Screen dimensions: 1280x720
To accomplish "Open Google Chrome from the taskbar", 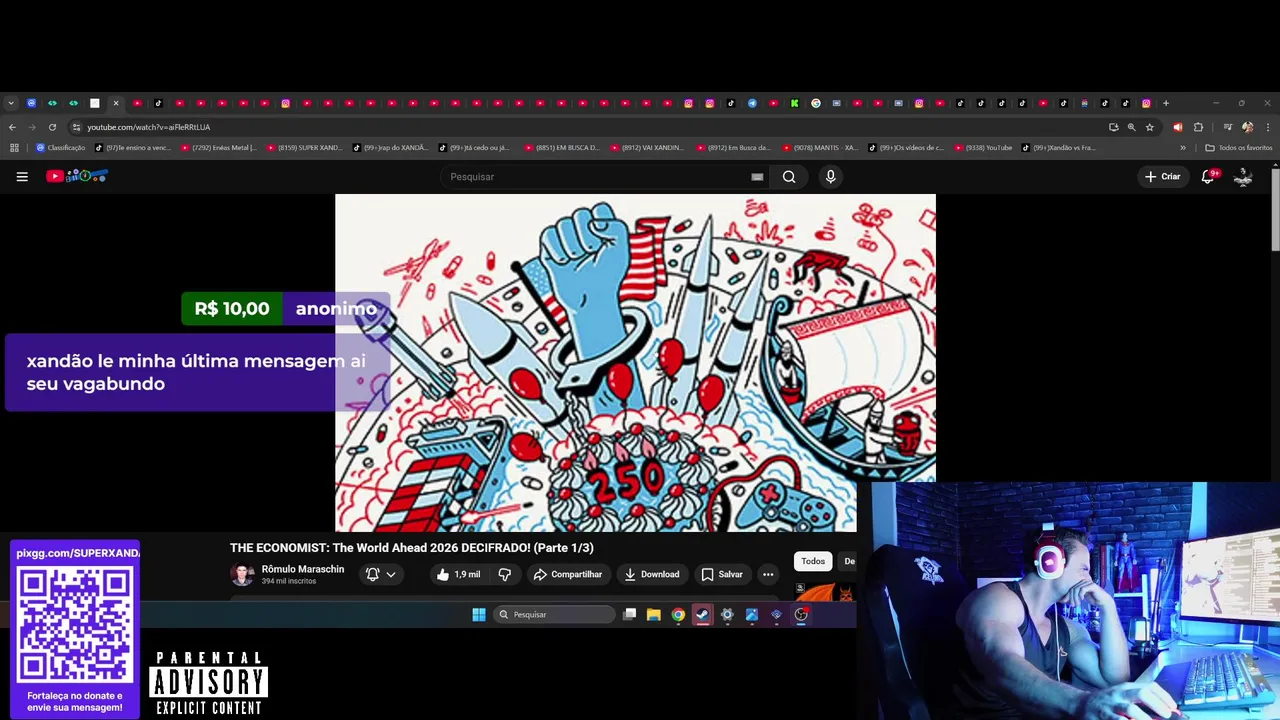I will point(678,615).
